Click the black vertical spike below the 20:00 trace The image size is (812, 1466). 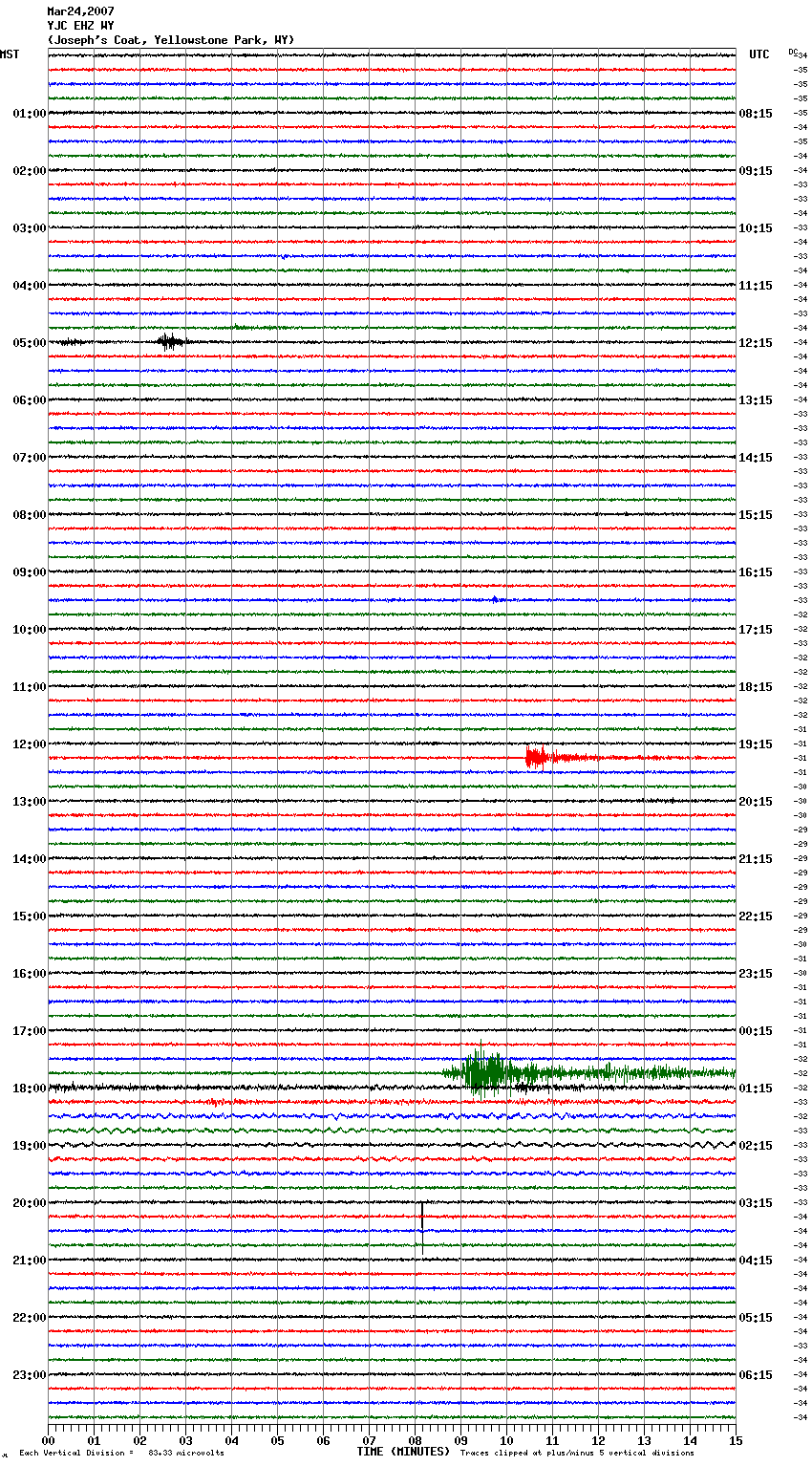(x=421, y=1227)
